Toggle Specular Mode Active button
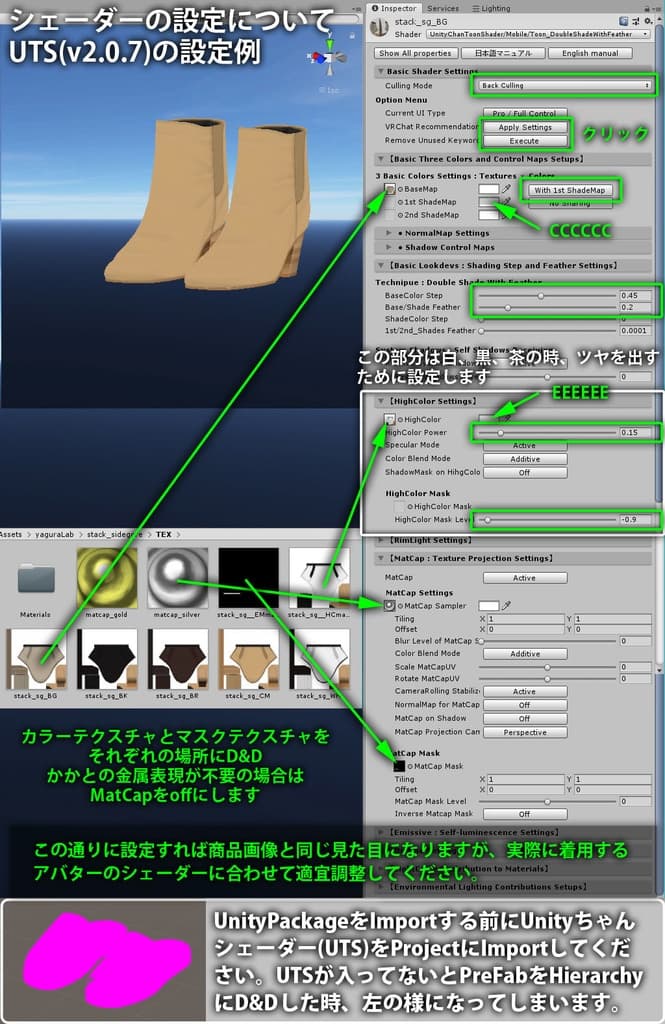This screenshot has width=665, height=1024. [525, 445]
